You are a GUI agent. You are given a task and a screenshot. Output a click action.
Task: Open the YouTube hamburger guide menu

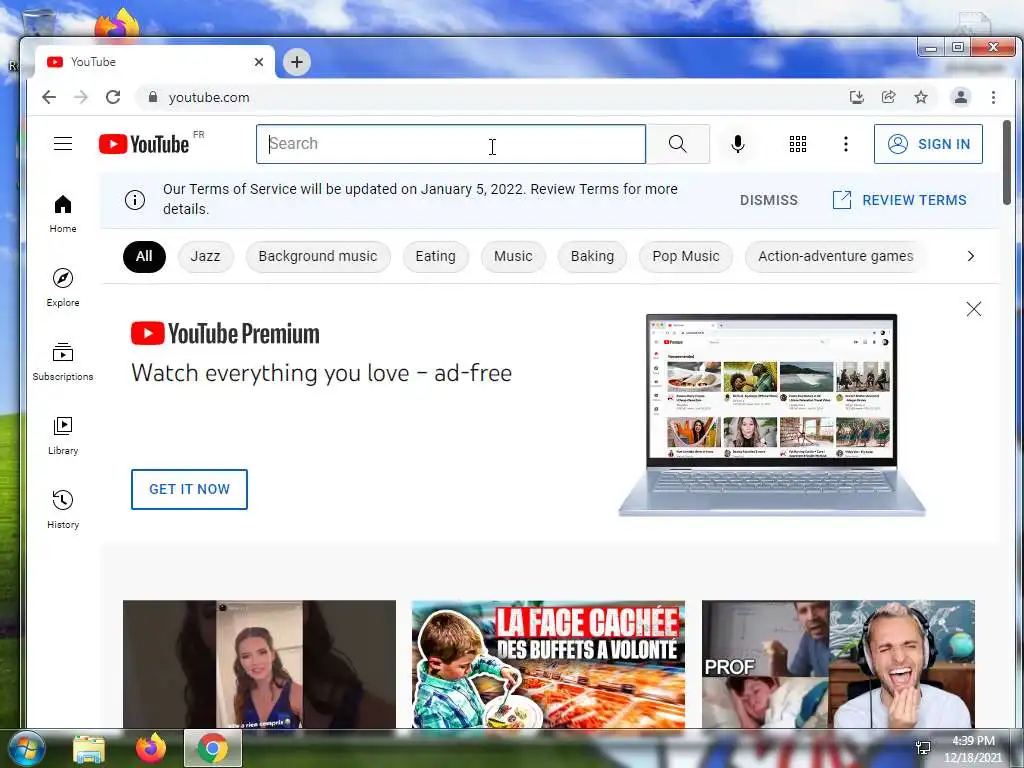63,144
